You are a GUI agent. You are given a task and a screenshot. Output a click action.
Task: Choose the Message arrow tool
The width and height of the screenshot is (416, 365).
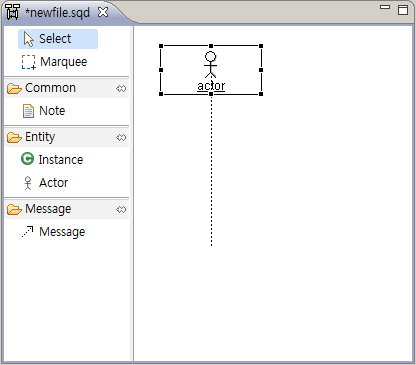coord(53,232)
